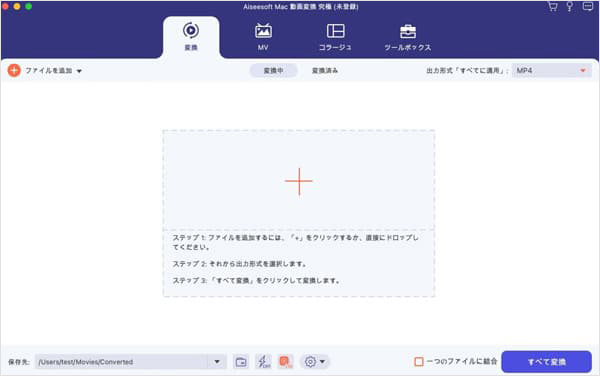Viewport: 600px width, 376px height.
Task: Click the すべて変換 convert all button
Action: (546, 362)
